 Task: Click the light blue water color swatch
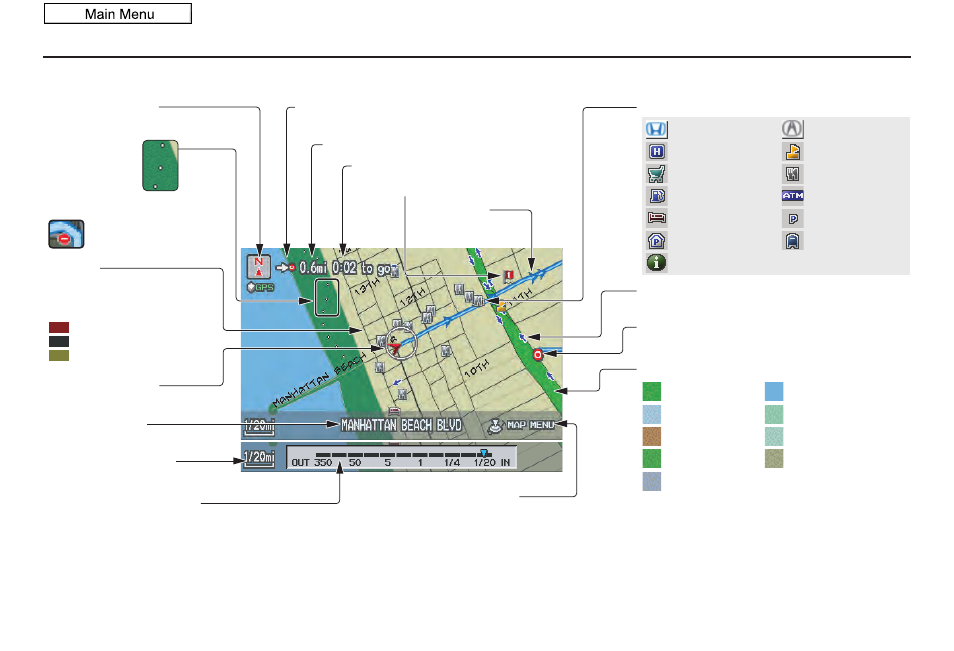(x=774, y=391)
